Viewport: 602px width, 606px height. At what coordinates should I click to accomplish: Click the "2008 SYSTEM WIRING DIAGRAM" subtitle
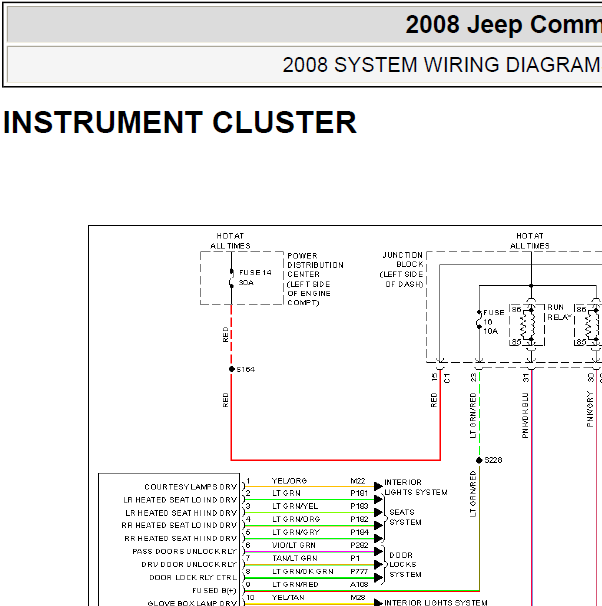[x=442, y=65]
